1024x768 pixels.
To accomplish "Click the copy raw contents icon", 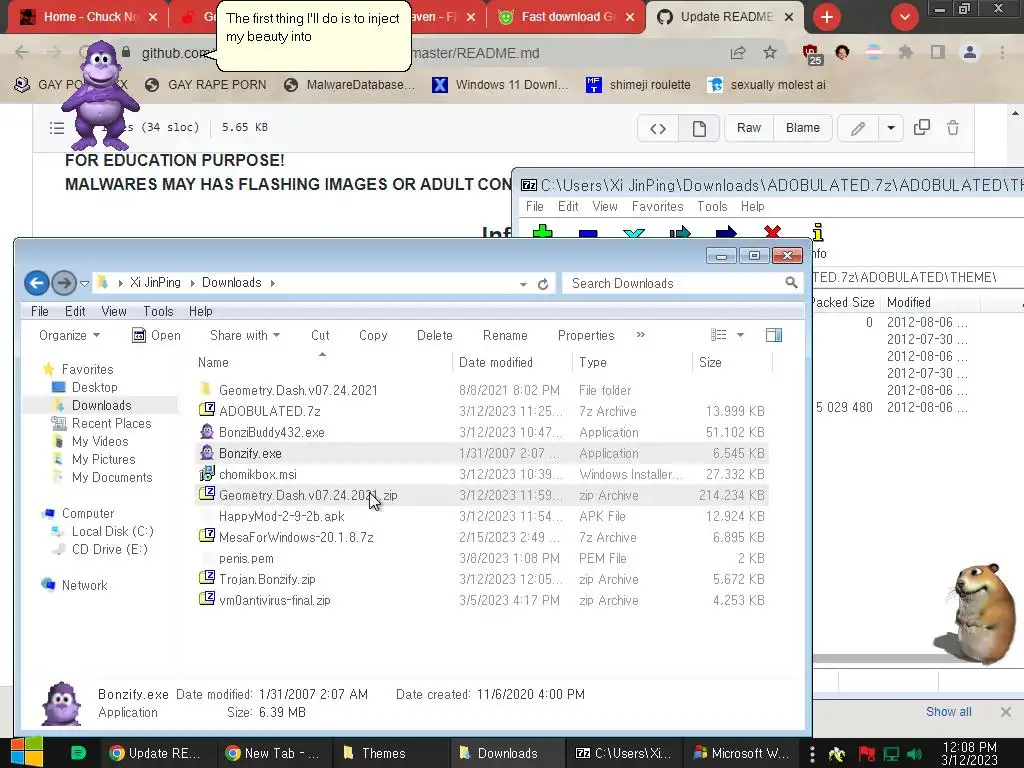I will point(921,127).
